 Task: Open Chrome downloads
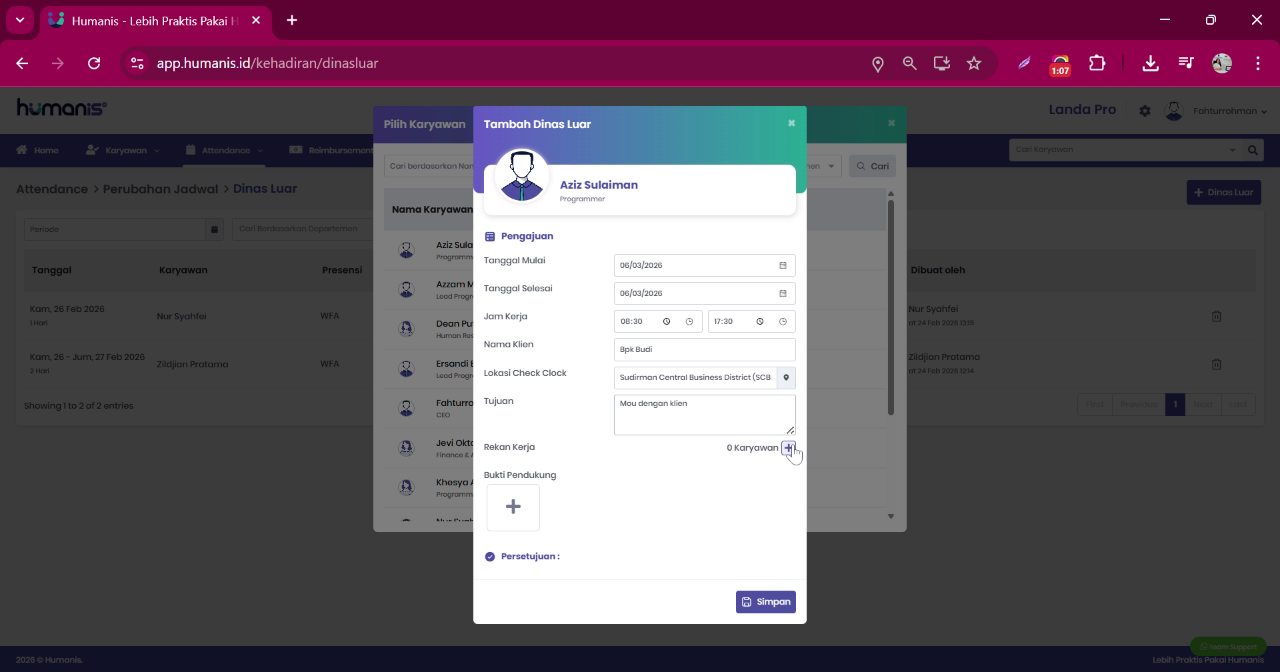1151,63
